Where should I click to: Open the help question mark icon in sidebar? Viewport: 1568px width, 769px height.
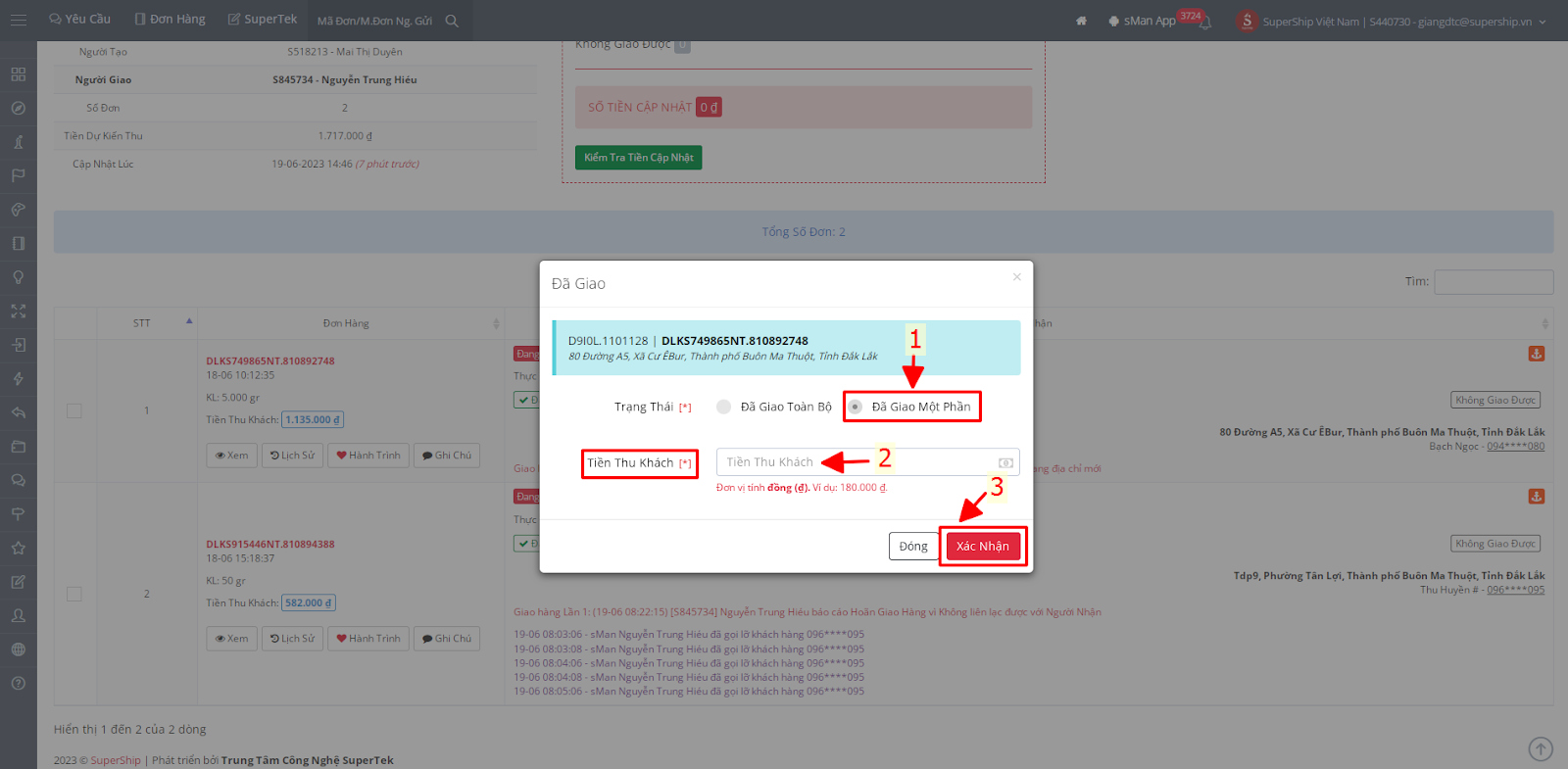18,683
